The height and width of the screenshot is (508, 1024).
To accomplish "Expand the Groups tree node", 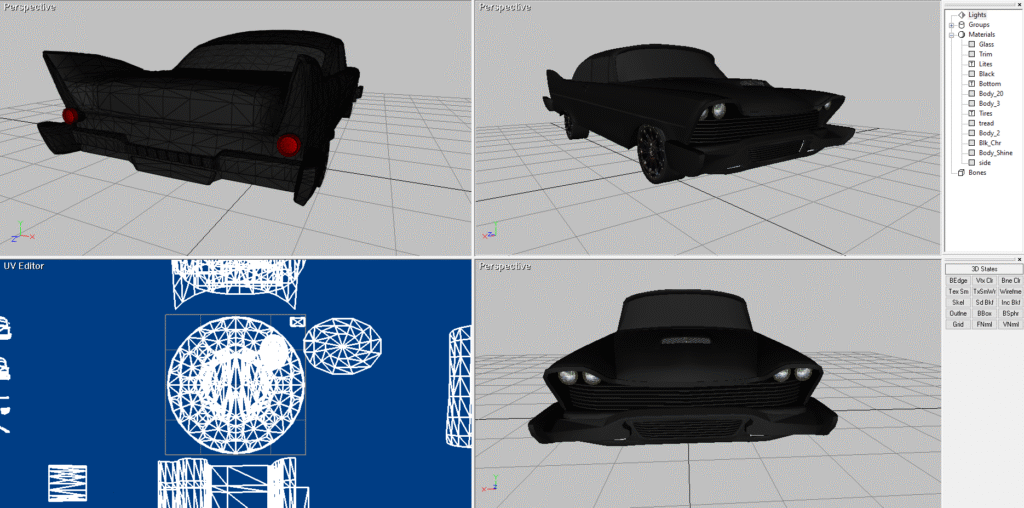I will 952,25.
